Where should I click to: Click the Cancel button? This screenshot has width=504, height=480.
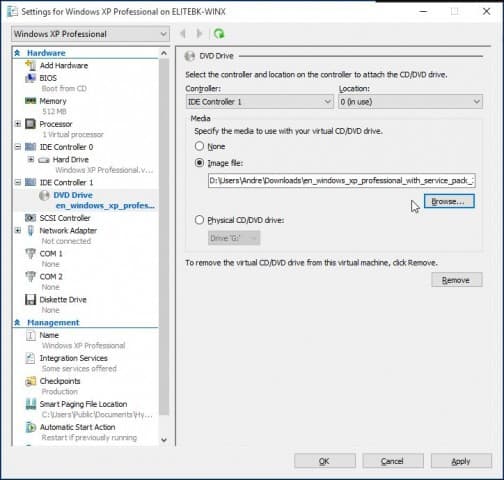pyautogui.click(x=393, y=461)
